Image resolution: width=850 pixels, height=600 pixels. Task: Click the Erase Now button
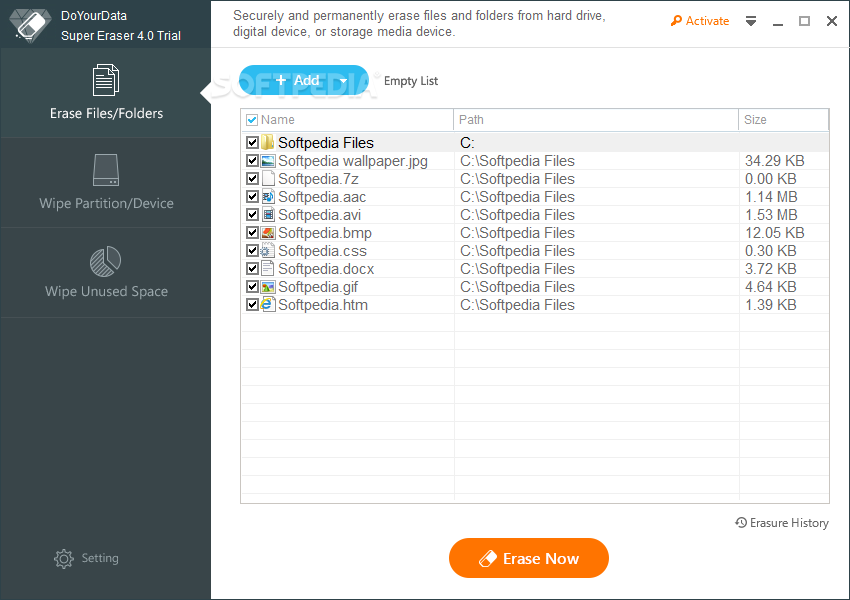coord(529,558)
